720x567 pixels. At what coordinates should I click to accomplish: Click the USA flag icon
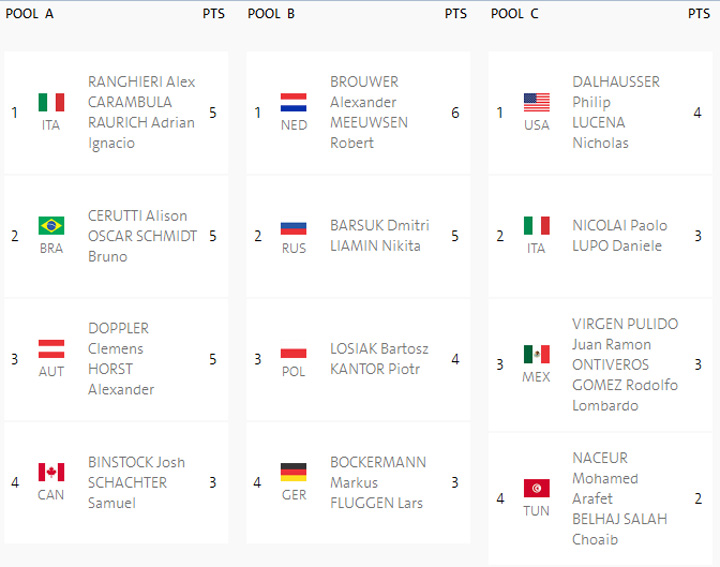[537, 102]
